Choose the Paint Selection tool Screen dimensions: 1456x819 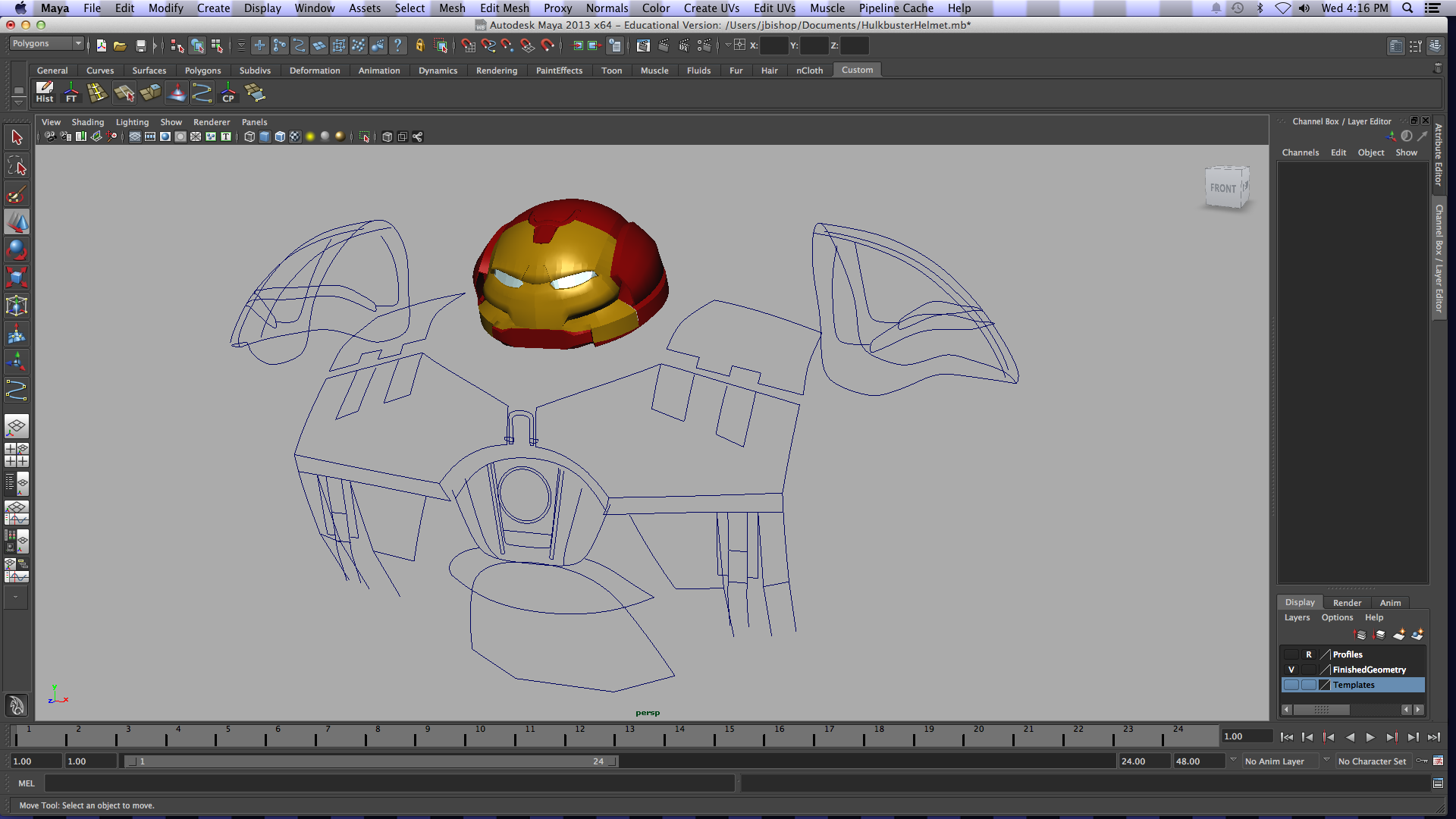coord(17,194)
